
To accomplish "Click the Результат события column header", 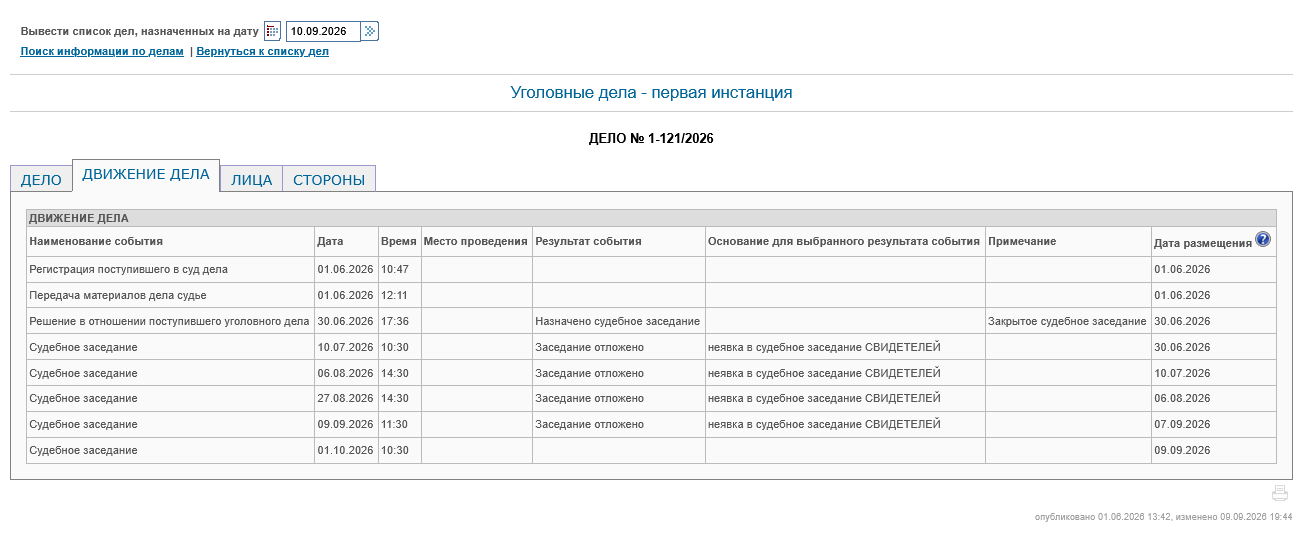I will (588, 241).
